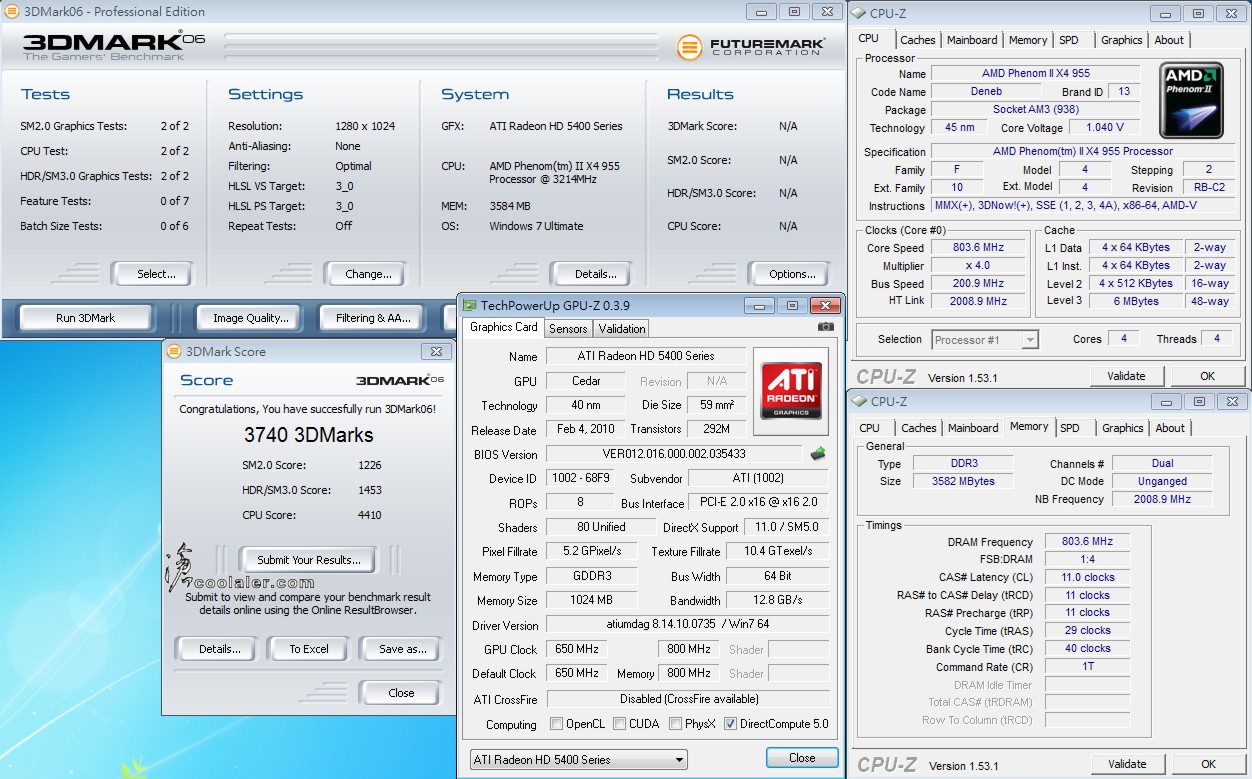Screen dimensions: 1252x779
Task: Click Submit Your Results... in Score dialog
Action: click(309, 560)
